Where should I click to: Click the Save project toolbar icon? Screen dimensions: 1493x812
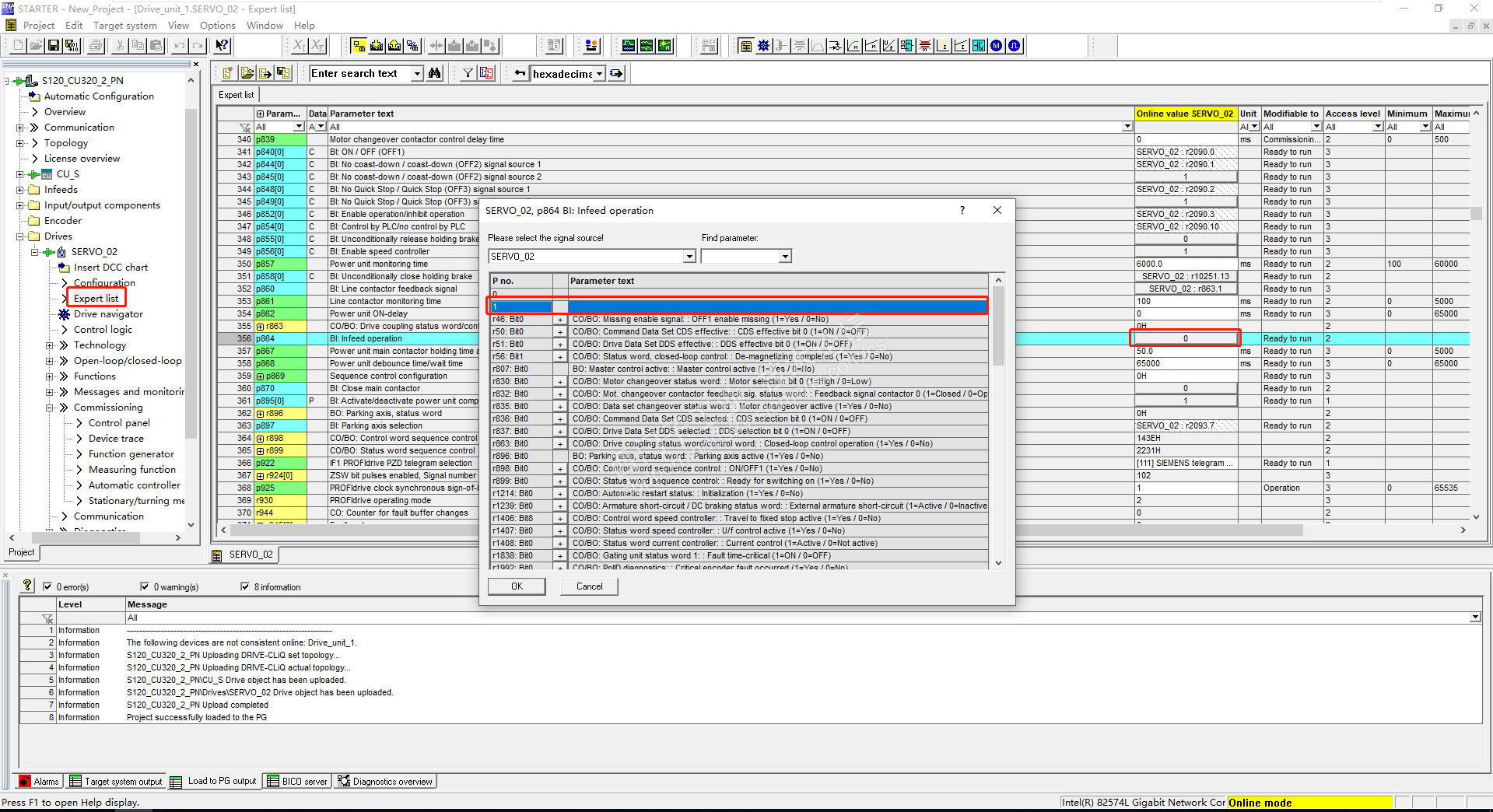[54, 46]
